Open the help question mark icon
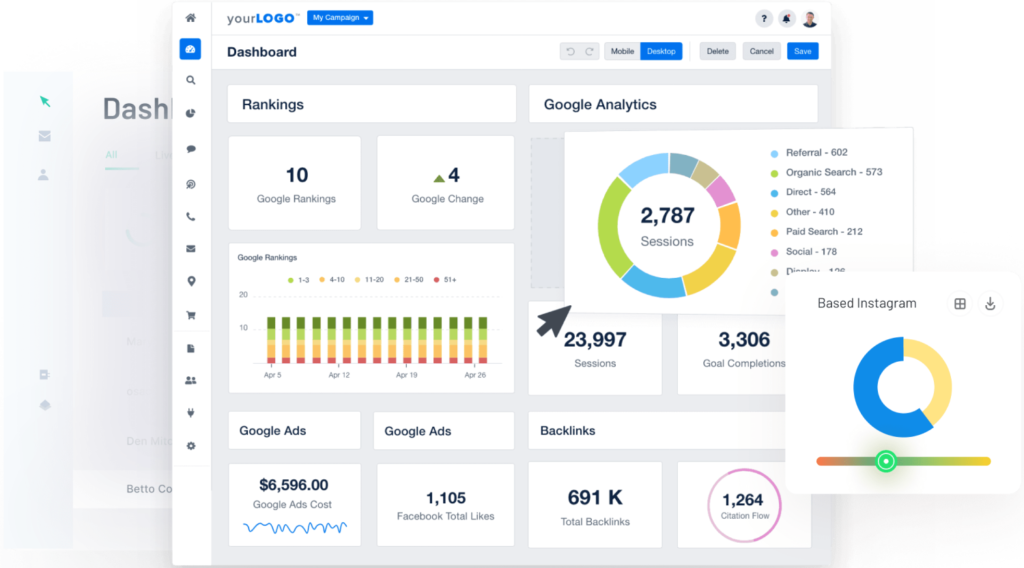Viewport: 1024px width, 568px height. (x=763, y=19)
